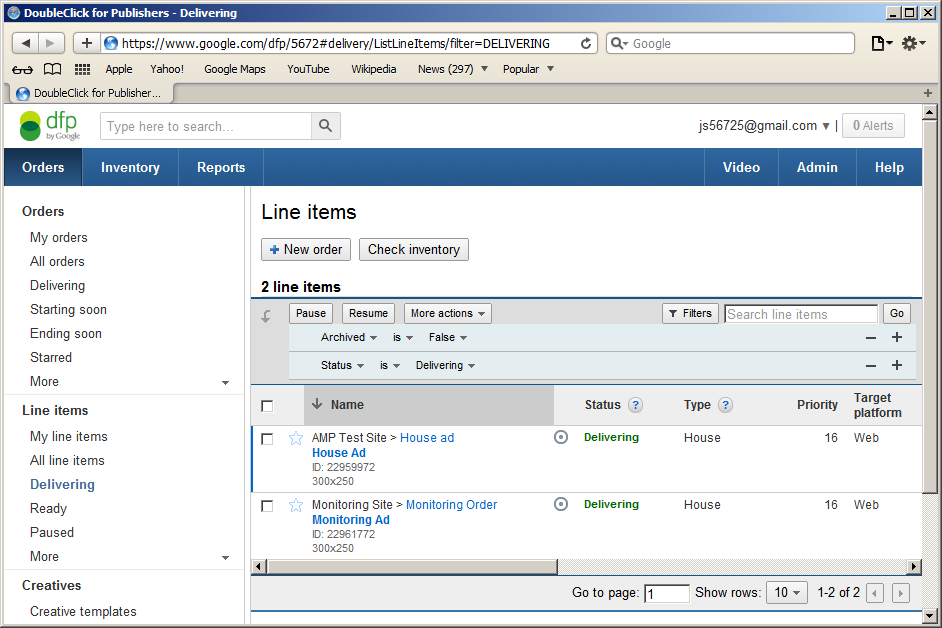Open the Status column help icon

635,405
